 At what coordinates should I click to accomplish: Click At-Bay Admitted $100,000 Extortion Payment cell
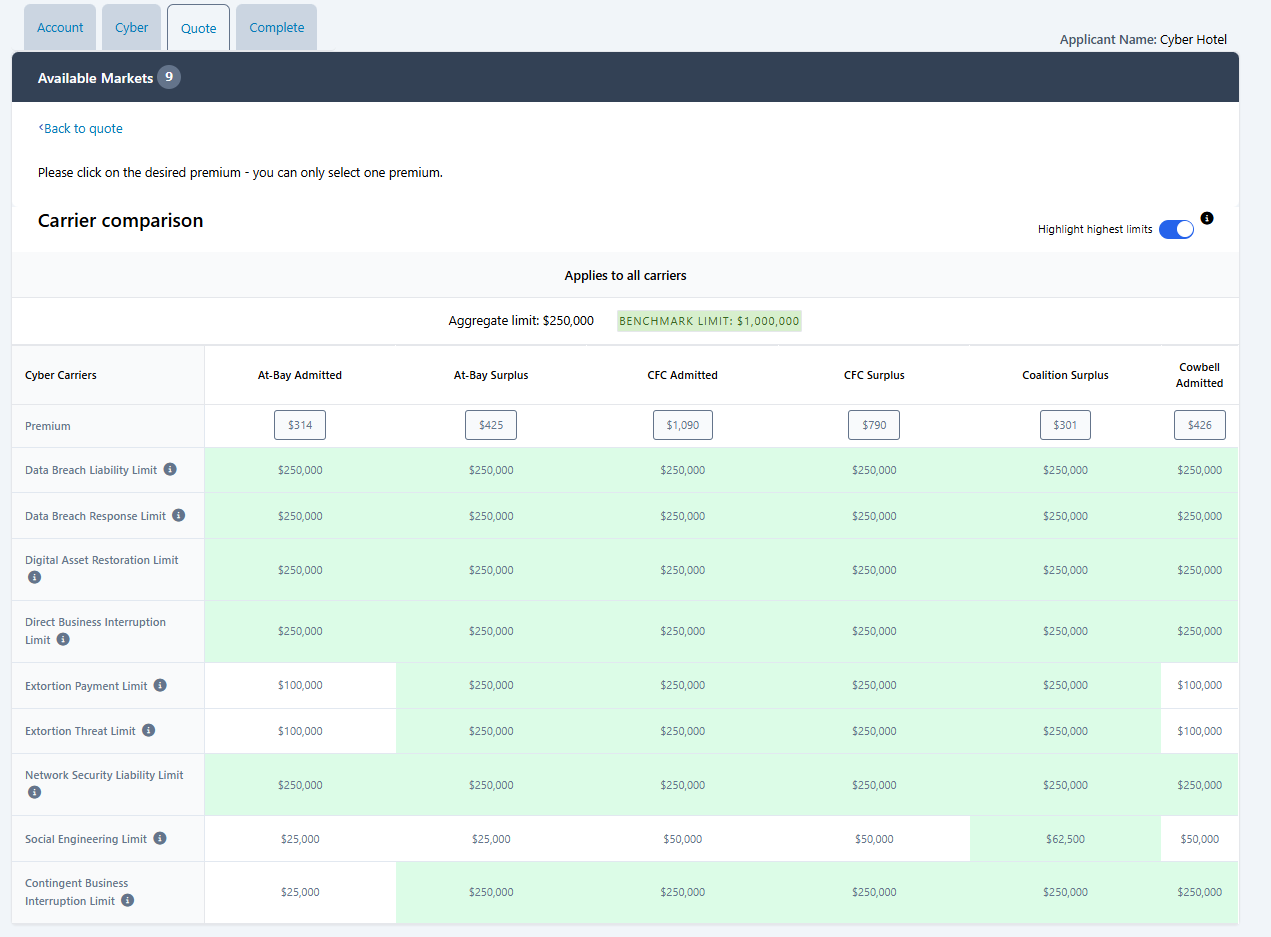click(300, 685)
